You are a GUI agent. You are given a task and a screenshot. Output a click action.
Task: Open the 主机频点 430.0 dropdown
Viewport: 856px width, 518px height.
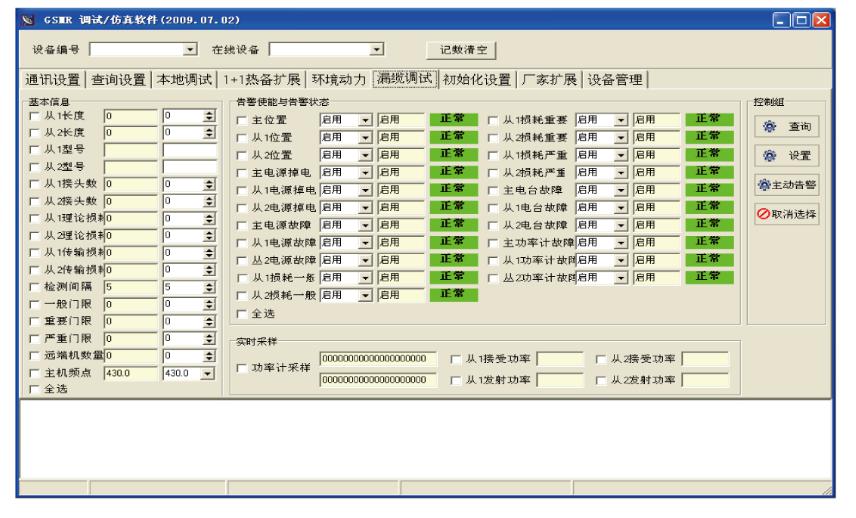pyautogui.click(x=209, y=372)
